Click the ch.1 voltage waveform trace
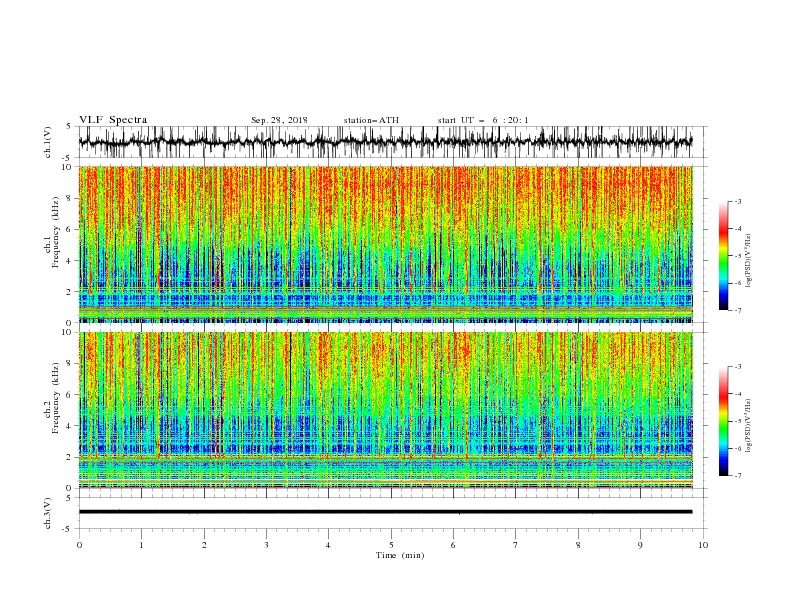Image resolution: width=792 pixels, height=612 pixels. coord(385,142)
